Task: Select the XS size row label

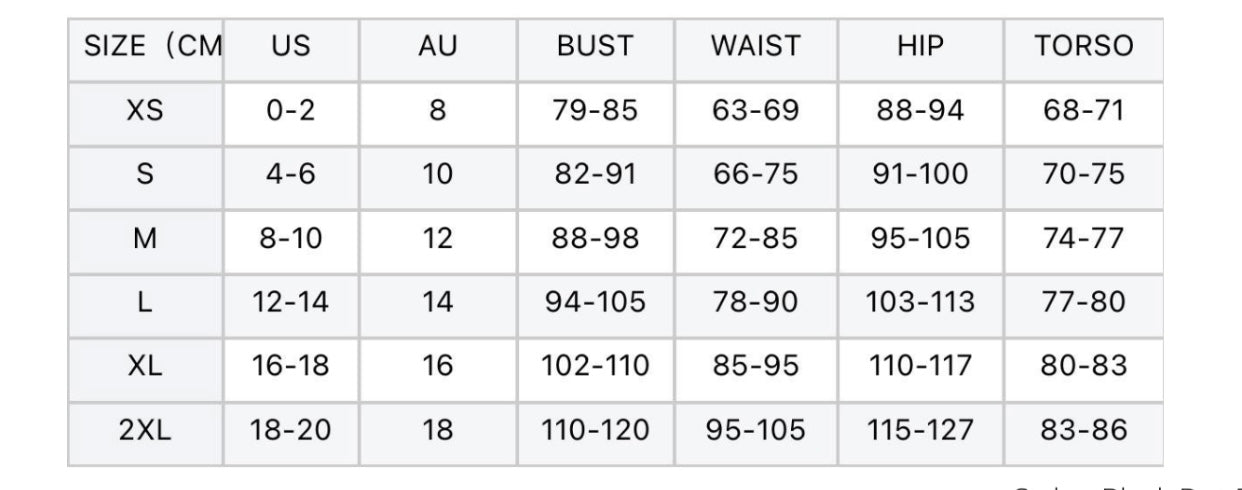Action: pos(145,110)
